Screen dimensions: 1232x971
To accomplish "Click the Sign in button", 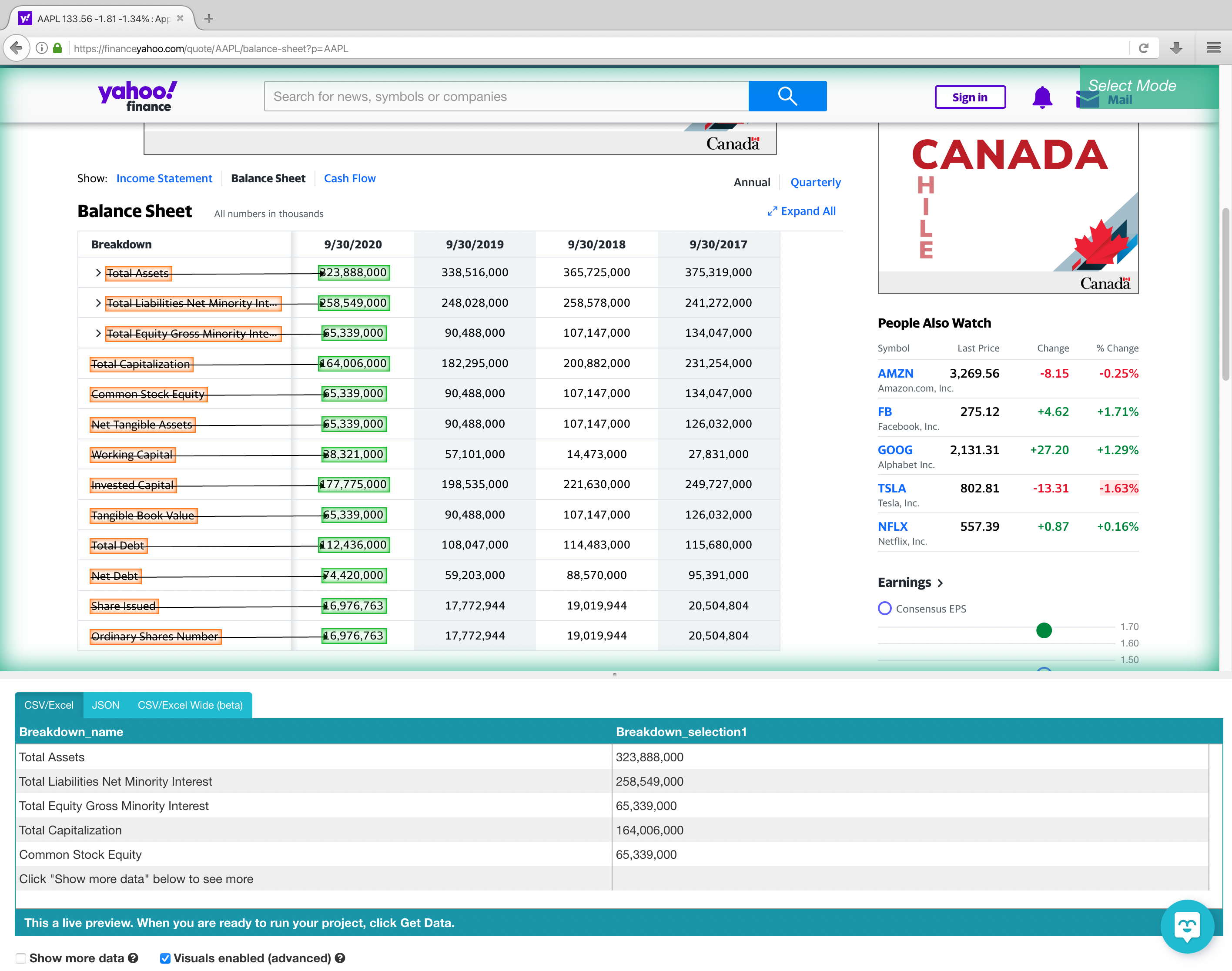I will (968, 96).
